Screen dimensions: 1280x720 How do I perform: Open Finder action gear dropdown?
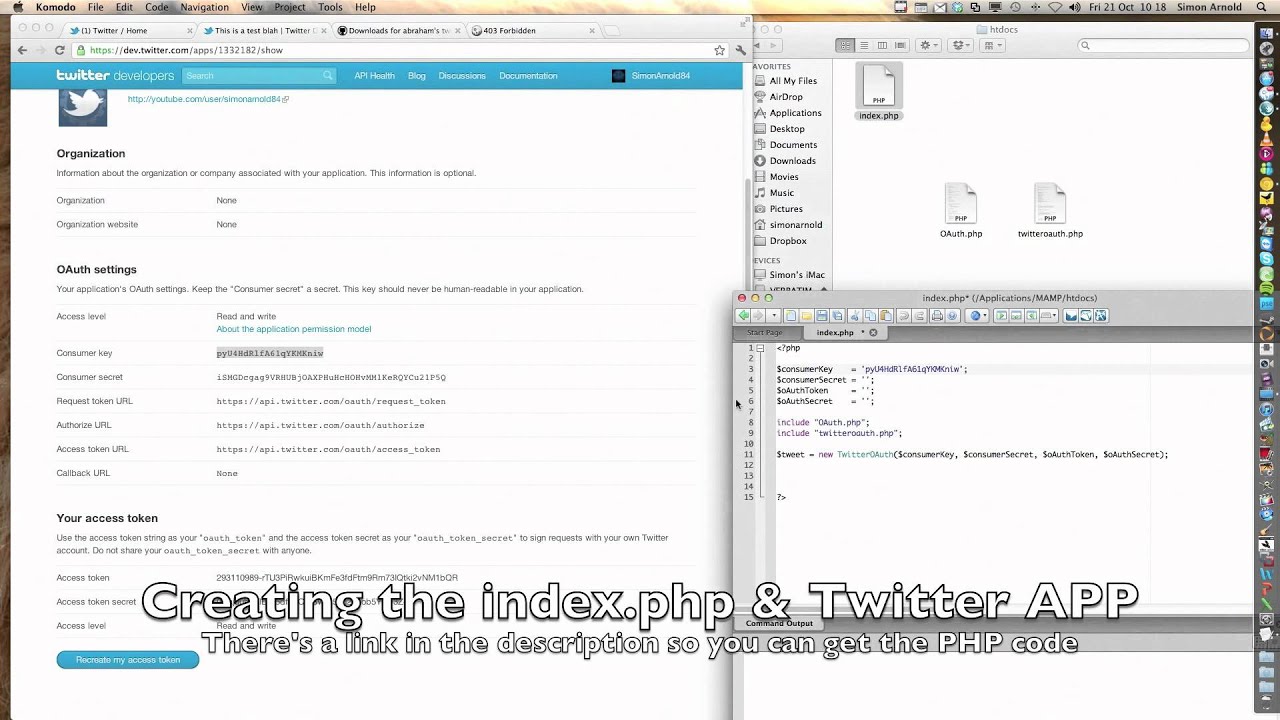(x=929, y=45)
